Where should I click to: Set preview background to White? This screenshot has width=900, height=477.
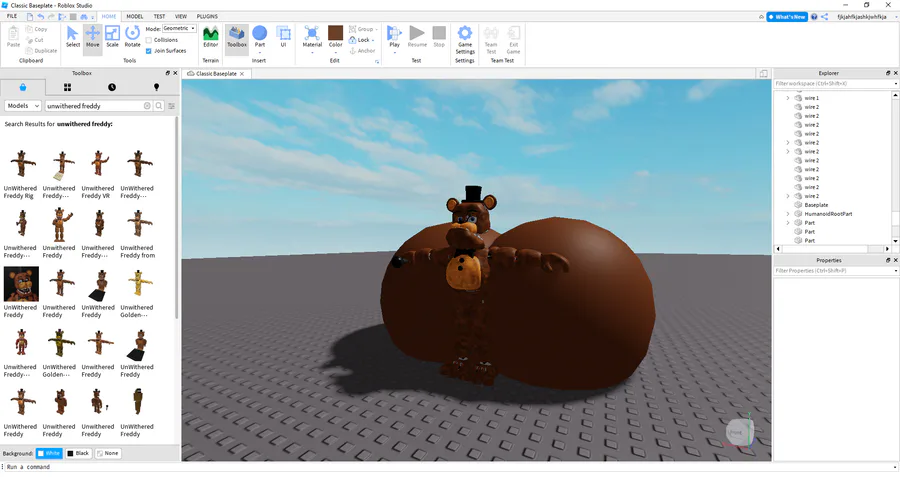coord(49,453)
